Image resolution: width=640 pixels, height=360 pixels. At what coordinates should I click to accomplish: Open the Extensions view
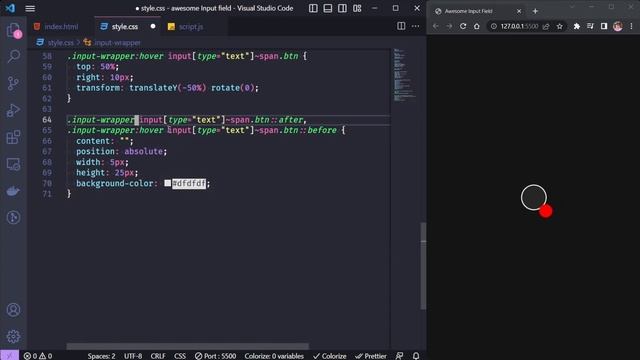coord(13,137)
